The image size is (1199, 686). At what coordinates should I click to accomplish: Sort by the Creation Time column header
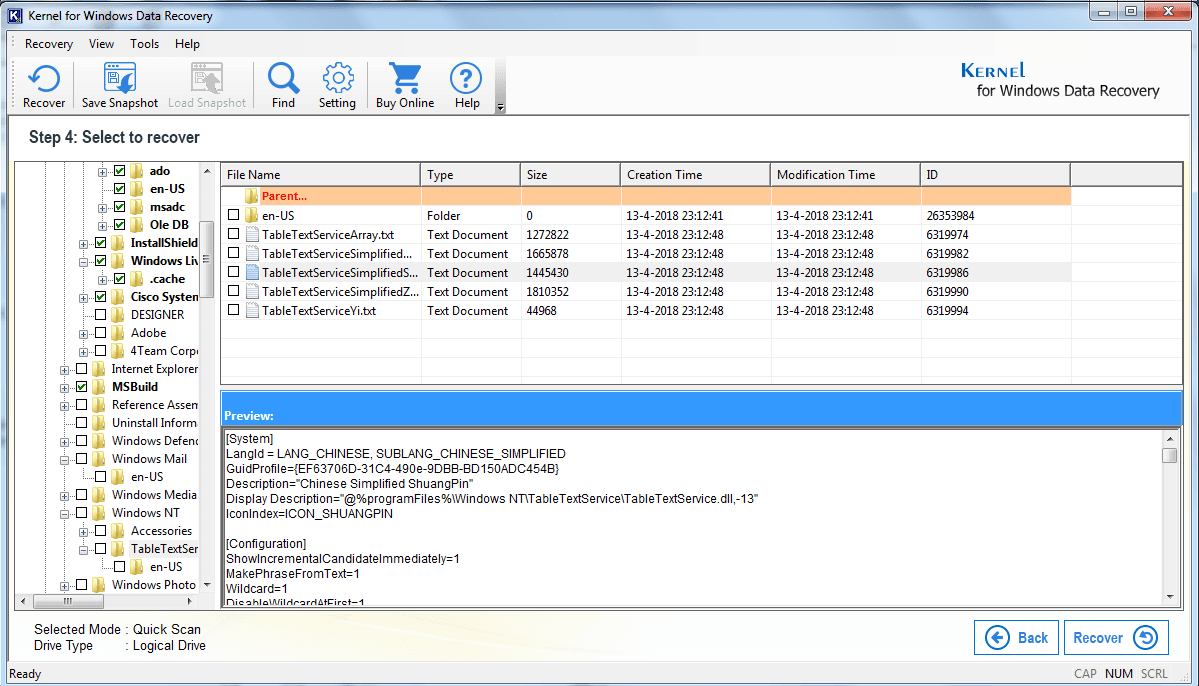click(695, 174)
